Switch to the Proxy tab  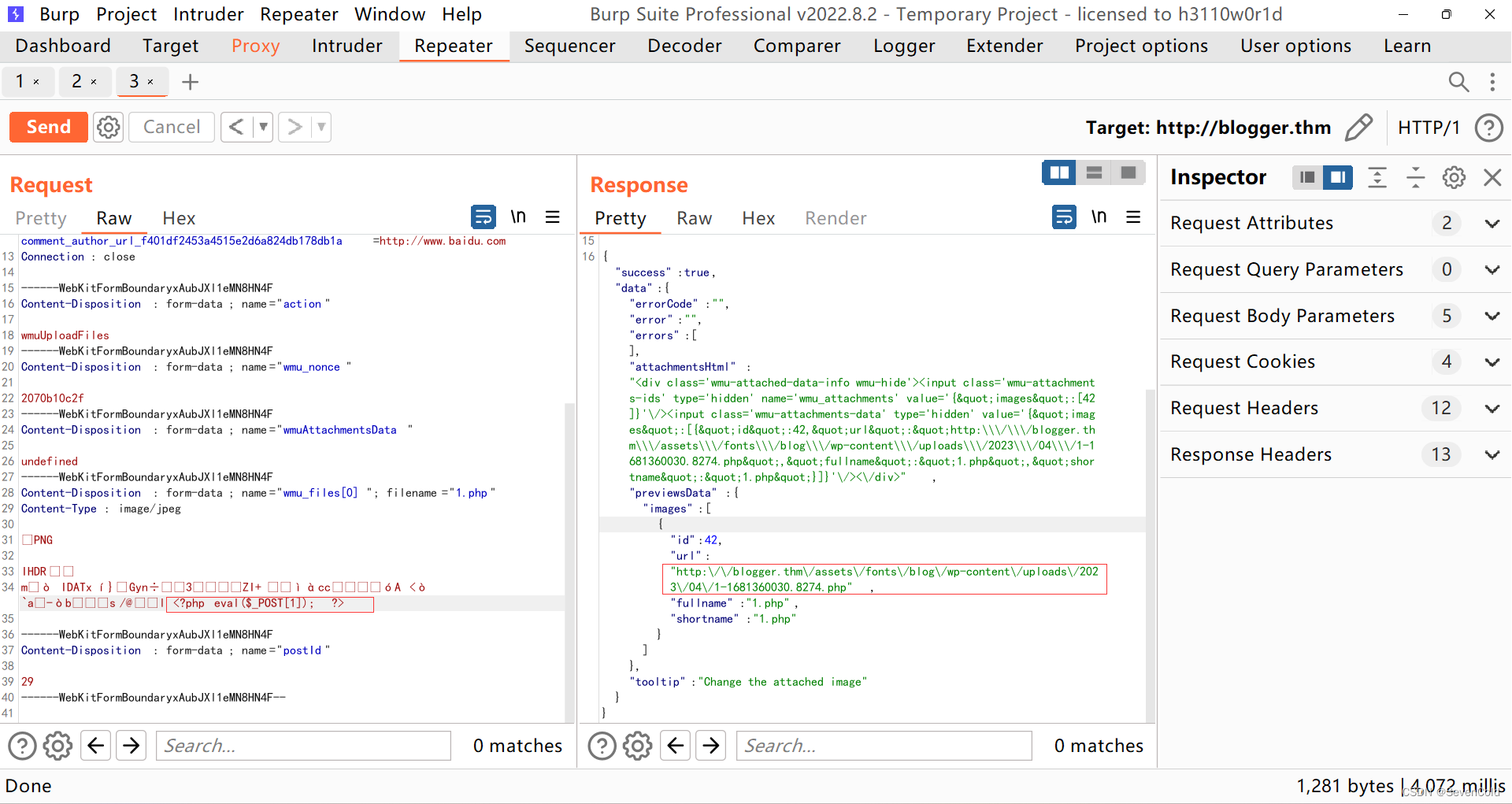(255, 46)
